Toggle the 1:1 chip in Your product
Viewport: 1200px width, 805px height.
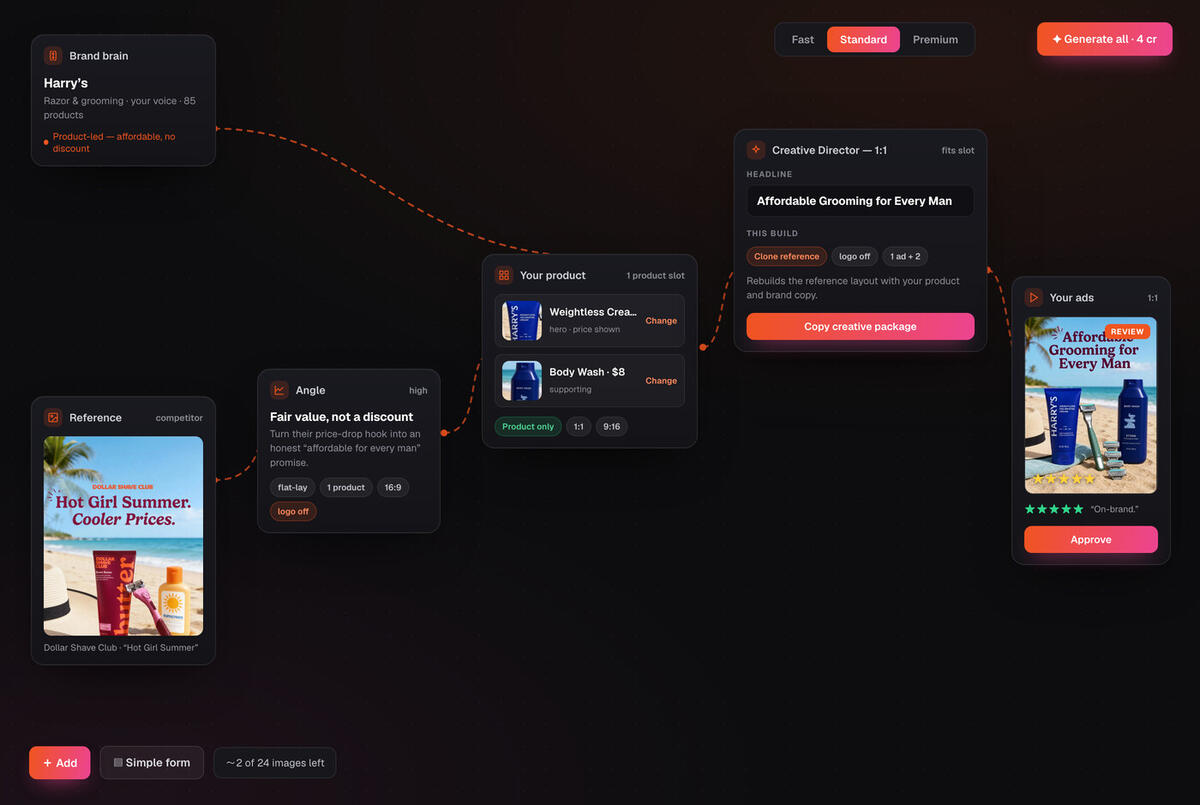pyautogui.click(x=578, y=427)
